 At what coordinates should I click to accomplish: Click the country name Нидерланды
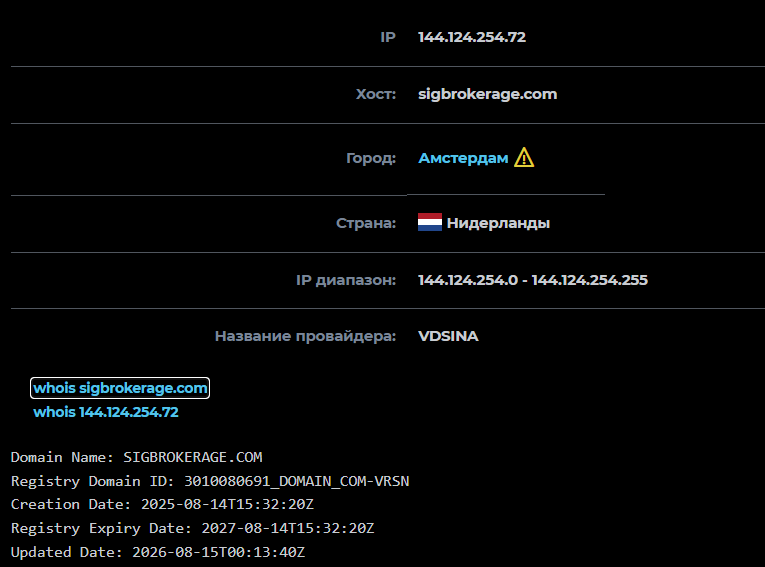[498, 223]
